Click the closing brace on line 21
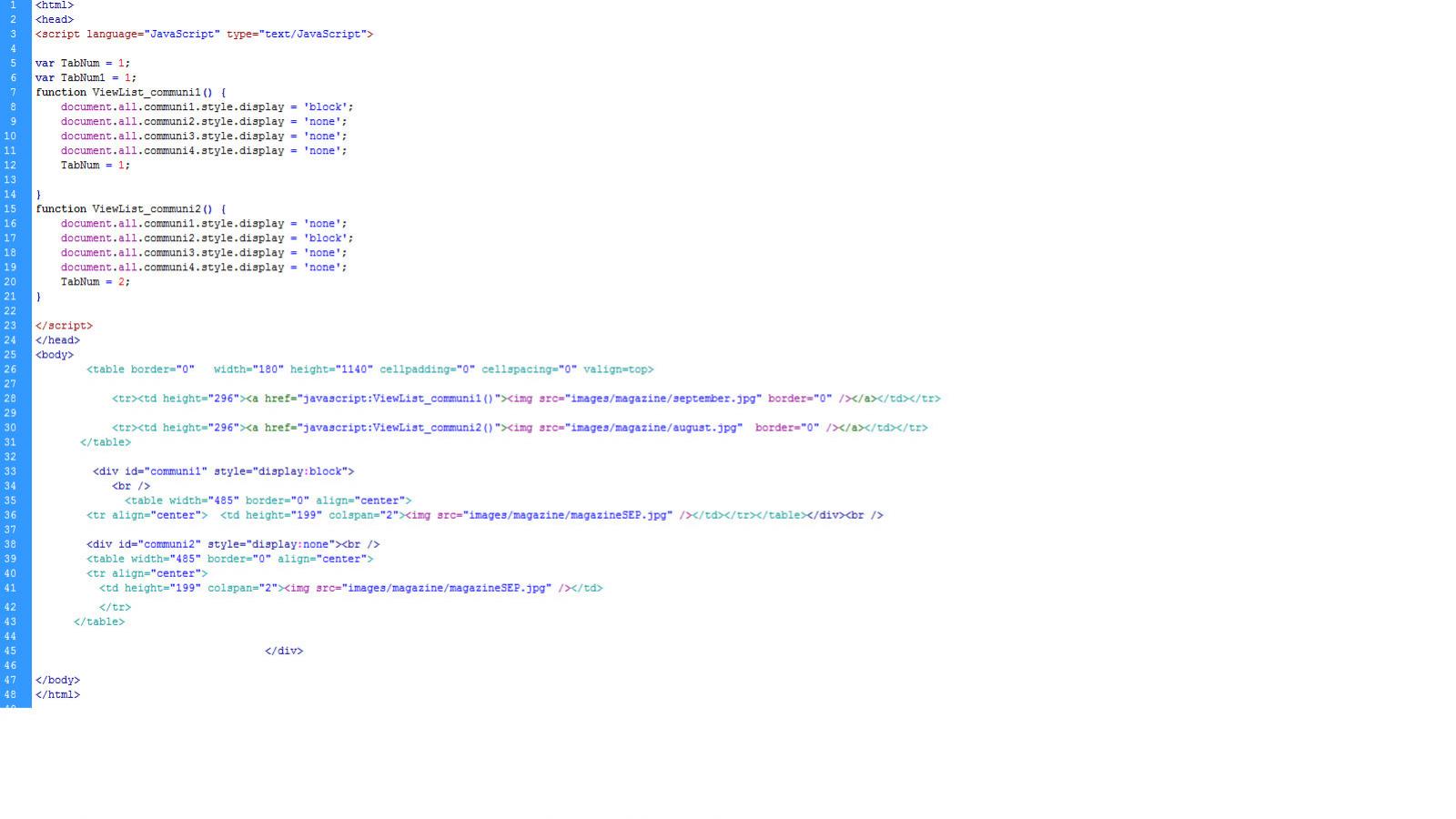The height and width of the screenshot is (819, 1456). coord(38,297)
